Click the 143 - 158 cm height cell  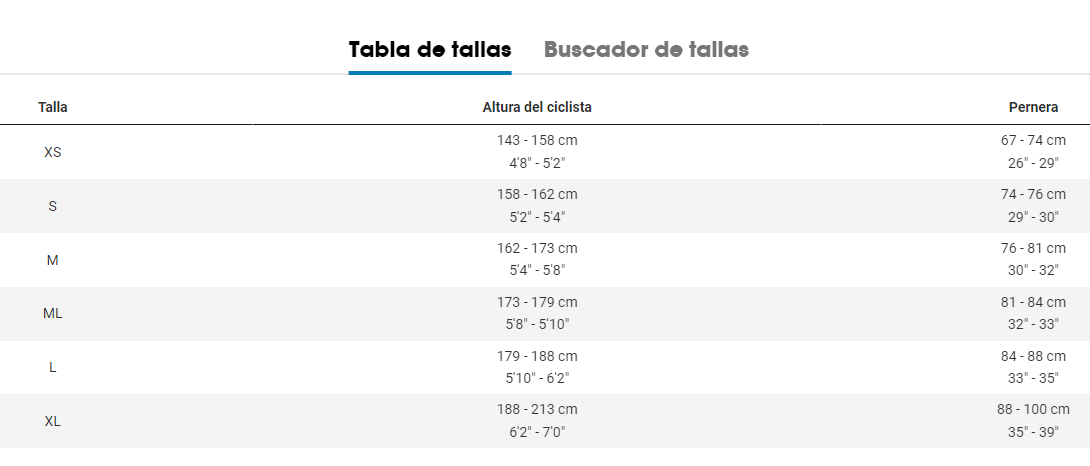tap(537, 141)
